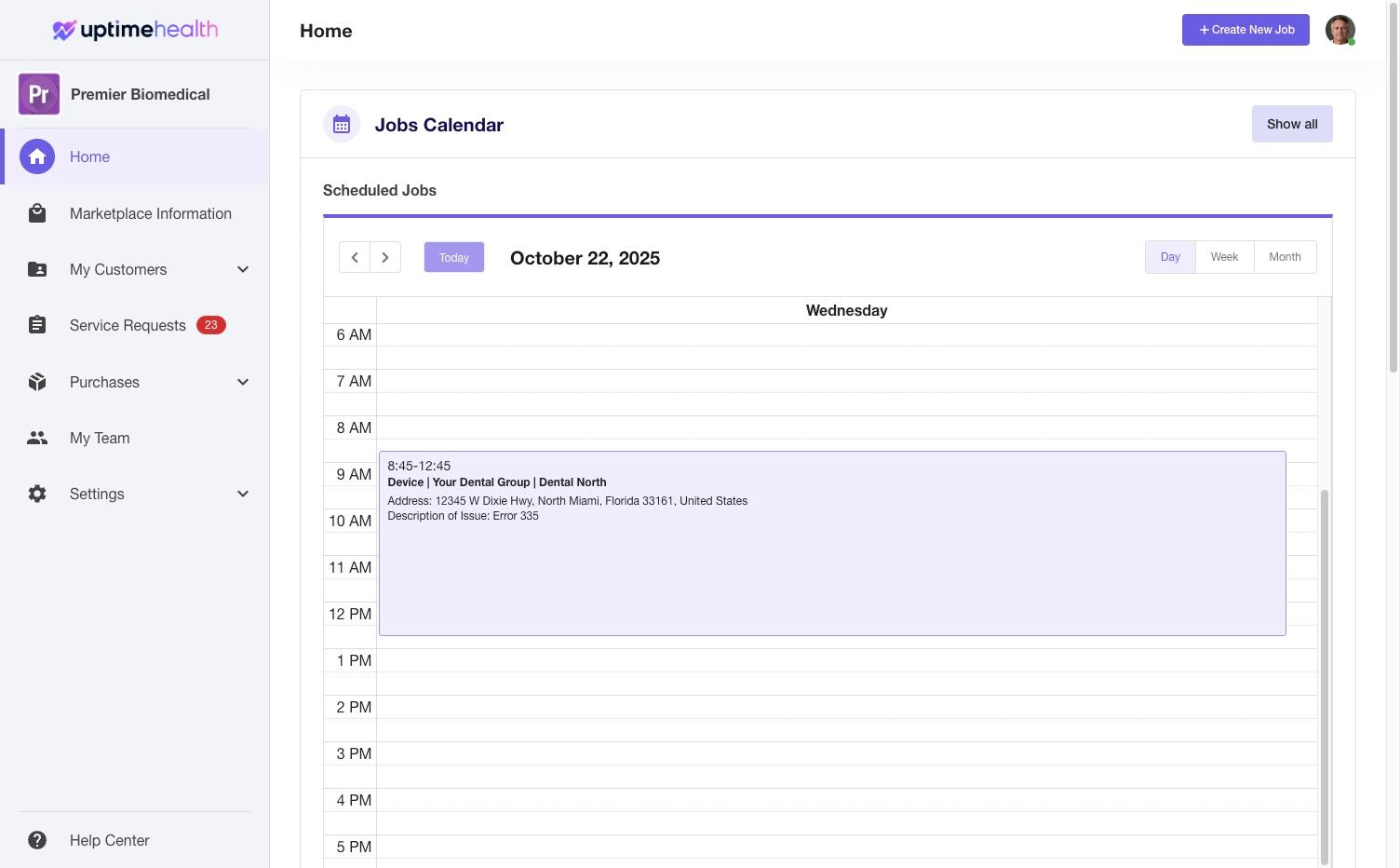This screenshot has width=1400, height=868.
Task: Expand the My Customers chevron
Action: pyautogui.click(x=243, y=269)
